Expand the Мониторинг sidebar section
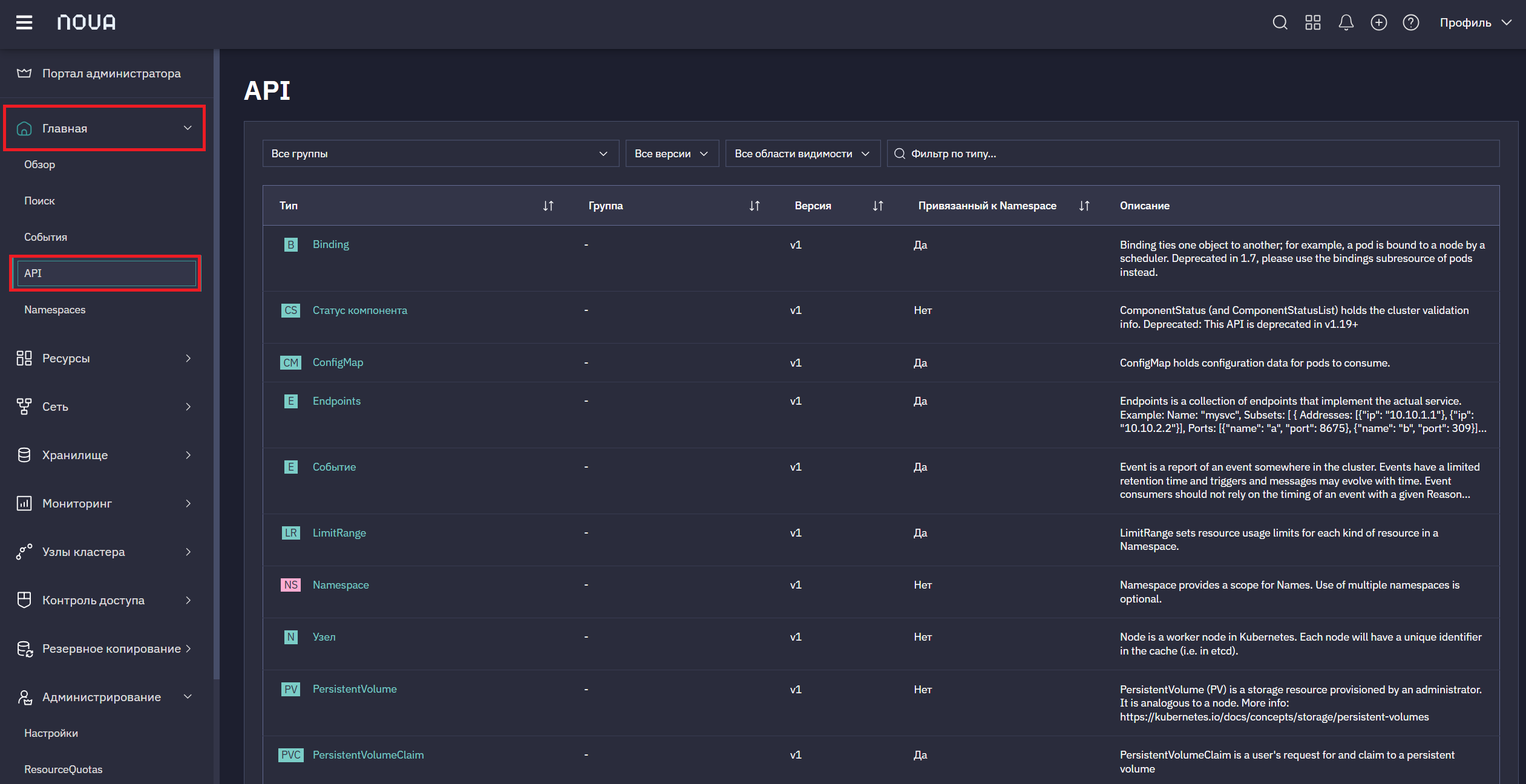 coord(104,503)
